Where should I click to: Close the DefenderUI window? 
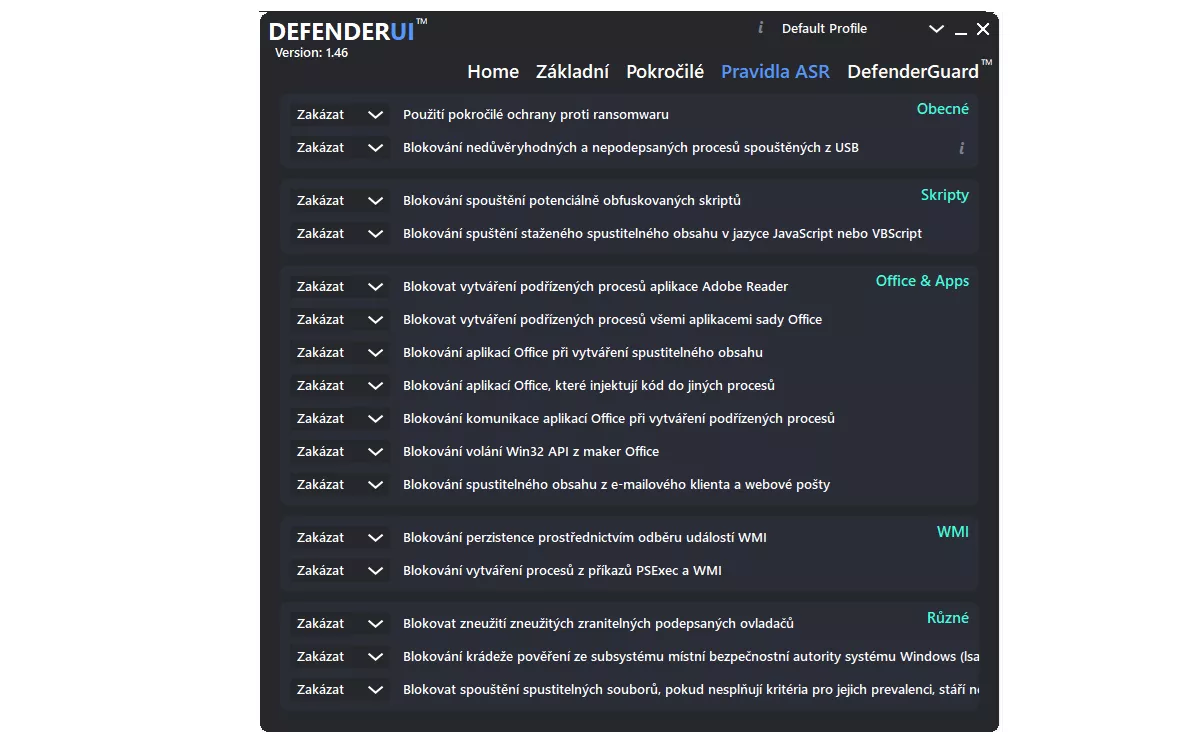pyautogui.click(x=983, y=29)
